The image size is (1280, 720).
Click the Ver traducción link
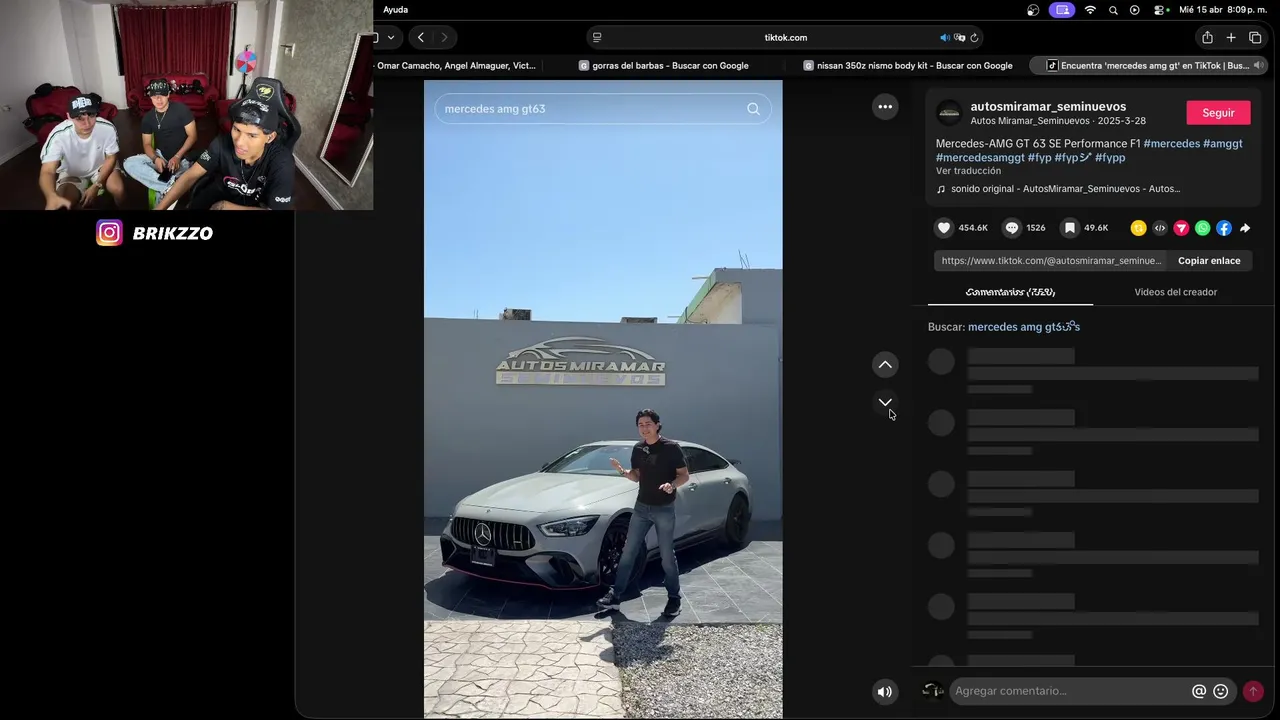coord(968,171)
